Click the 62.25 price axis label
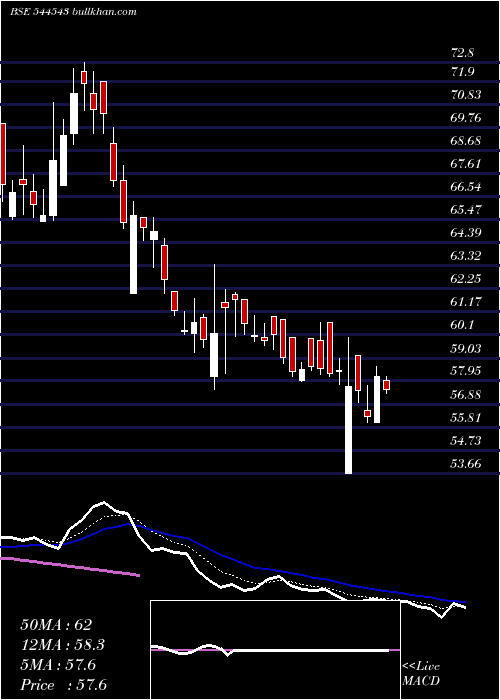This screenshot has height=700, width=500. click(x=466, y=279)
